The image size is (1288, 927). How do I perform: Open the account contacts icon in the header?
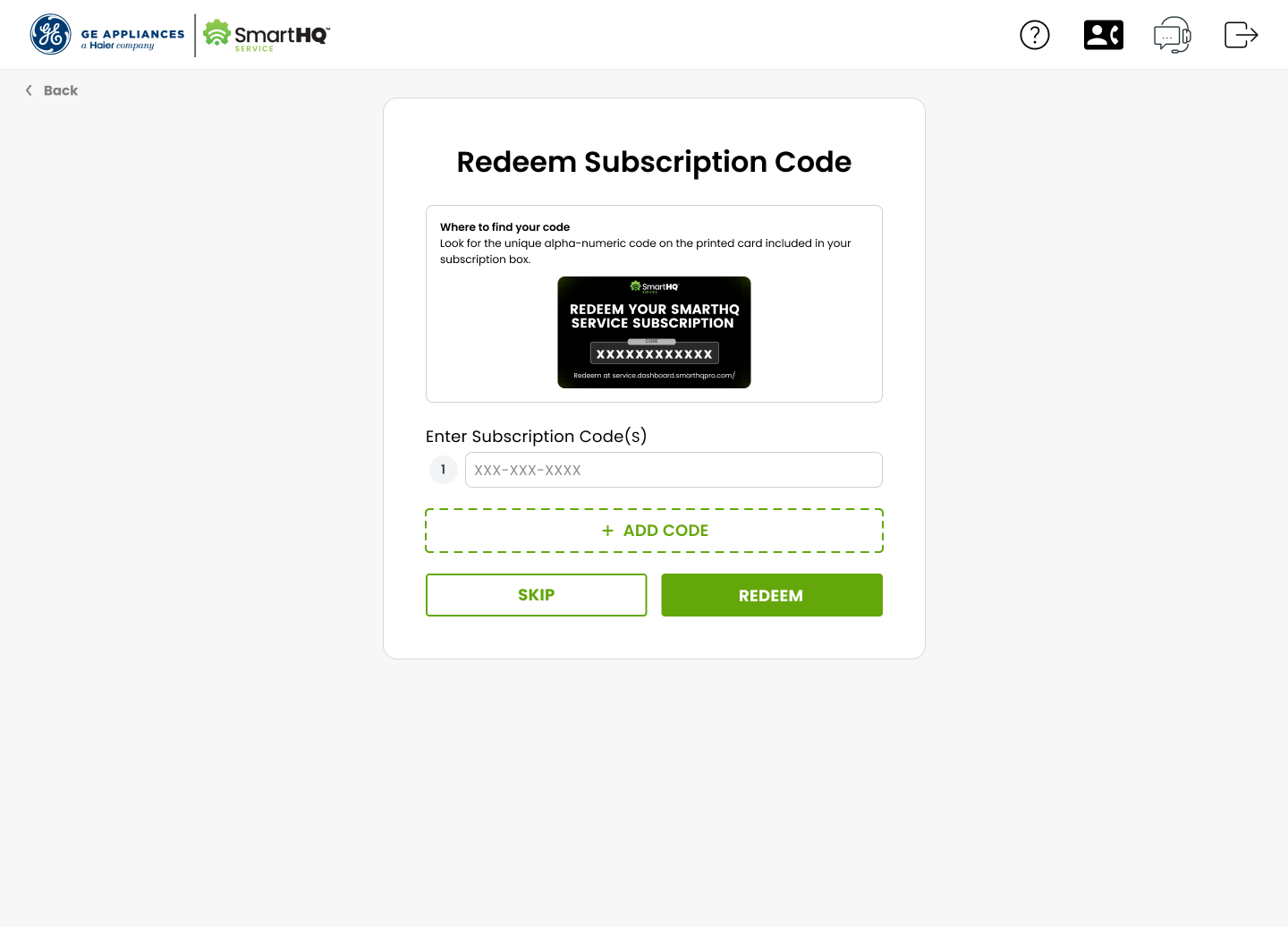click(x=1103, y=34)
